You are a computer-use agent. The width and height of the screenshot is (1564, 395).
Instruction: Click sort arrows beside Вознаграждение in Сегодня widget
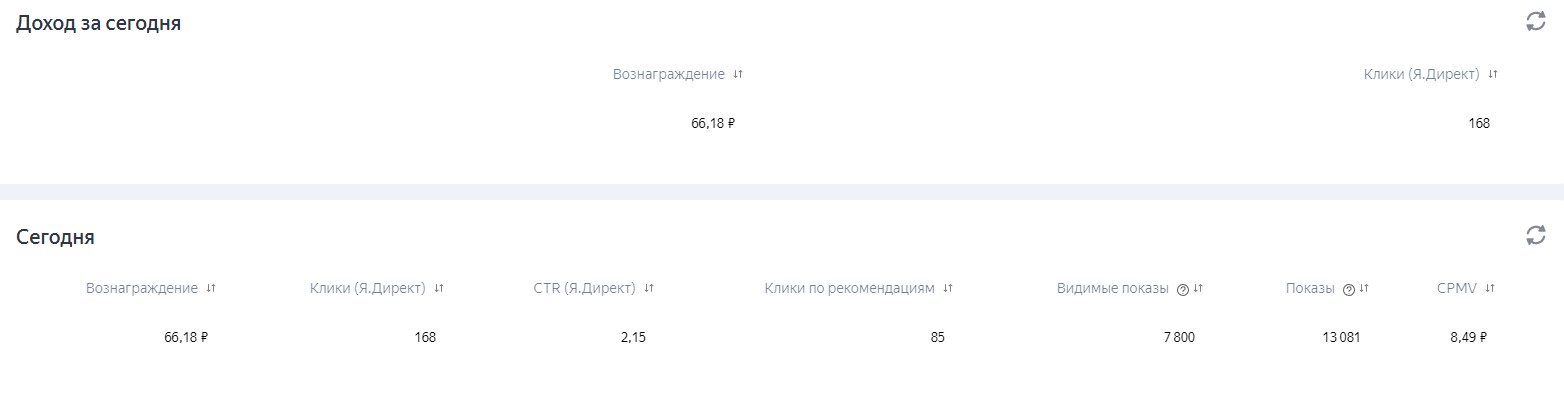click(x=211, y=288)
